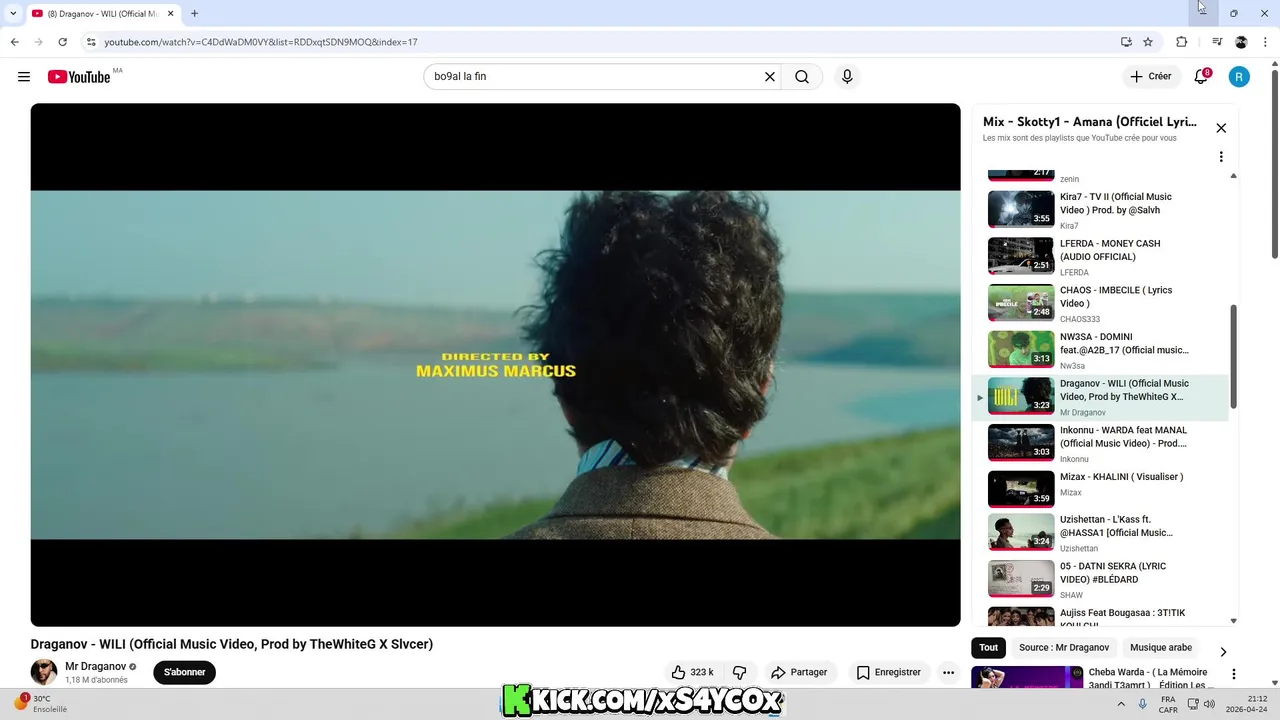Open Chrome extensions puzzle icon

(x=1181, y=42)
